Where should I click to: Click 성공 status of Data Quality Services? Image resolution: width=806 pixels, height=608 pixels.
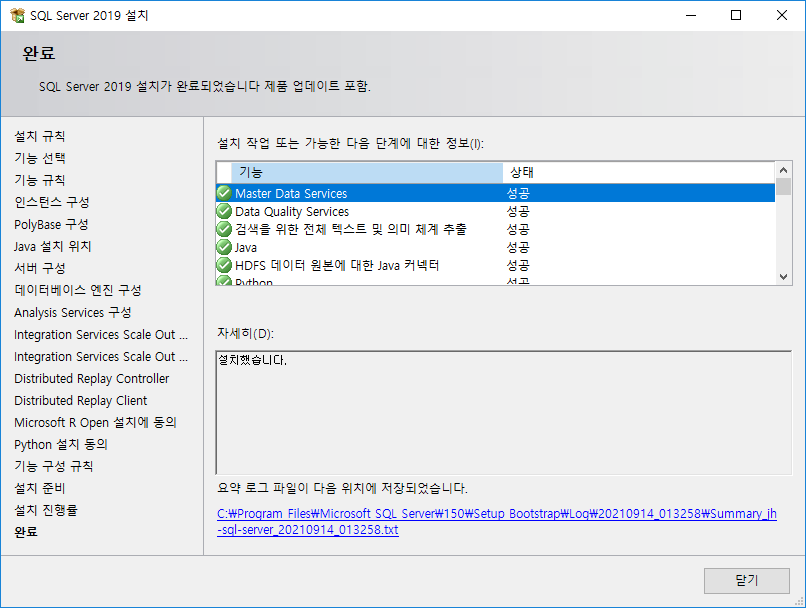(x=518, y=211)
